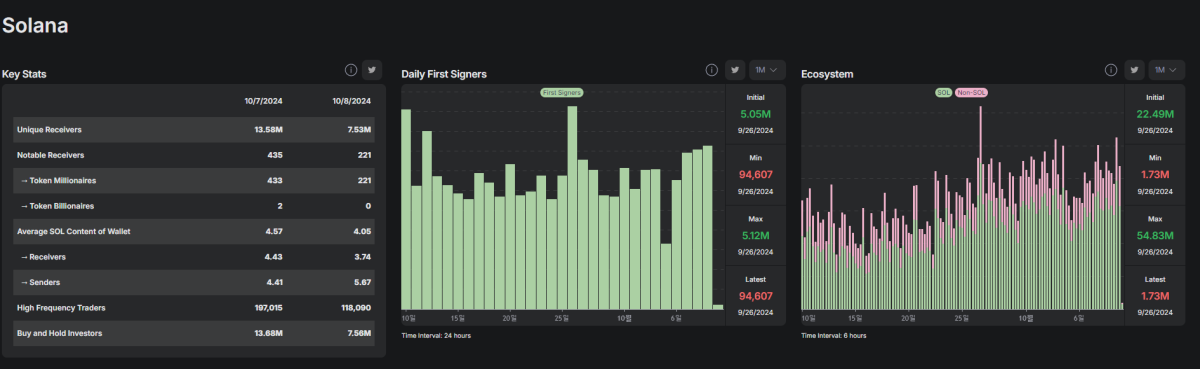1200x369 pixels.
Task: Click value 118,090 for High Frequency Traders
Action: click(356, 308)
